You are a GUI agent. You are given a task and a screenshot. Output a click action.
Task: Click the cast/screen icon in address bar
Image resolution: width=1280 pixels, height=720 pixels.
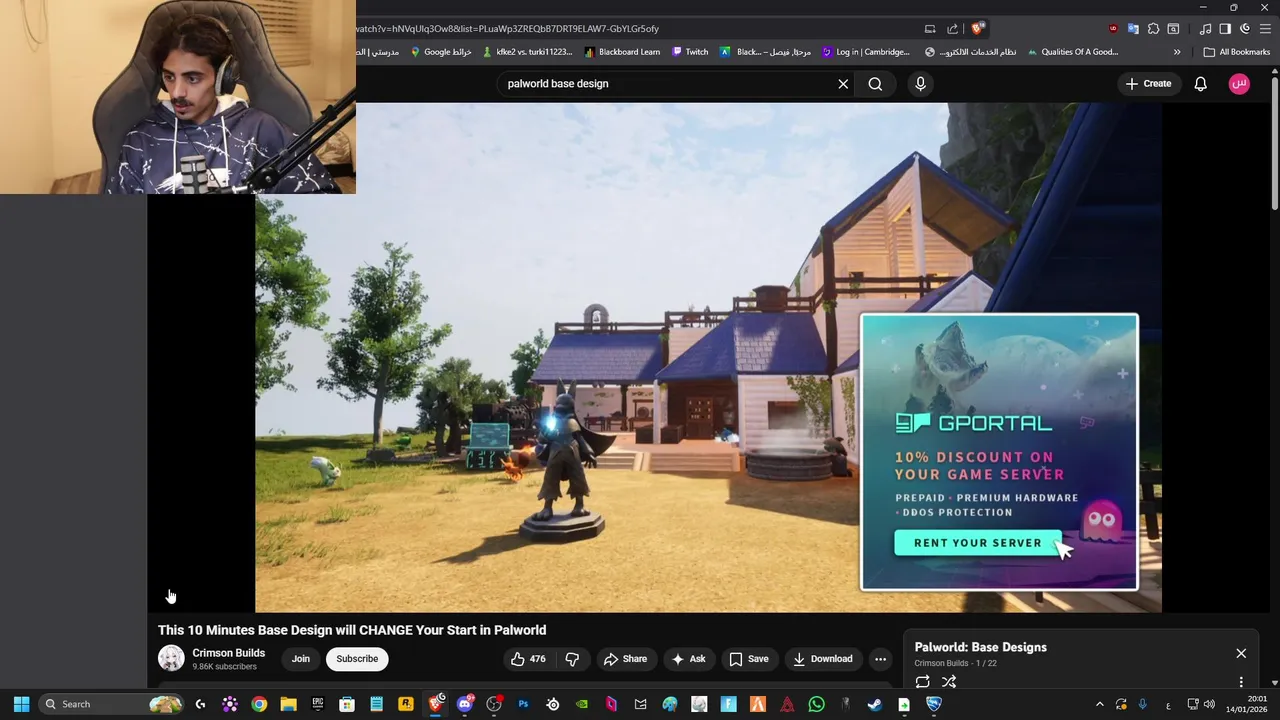tap(930, 29)
